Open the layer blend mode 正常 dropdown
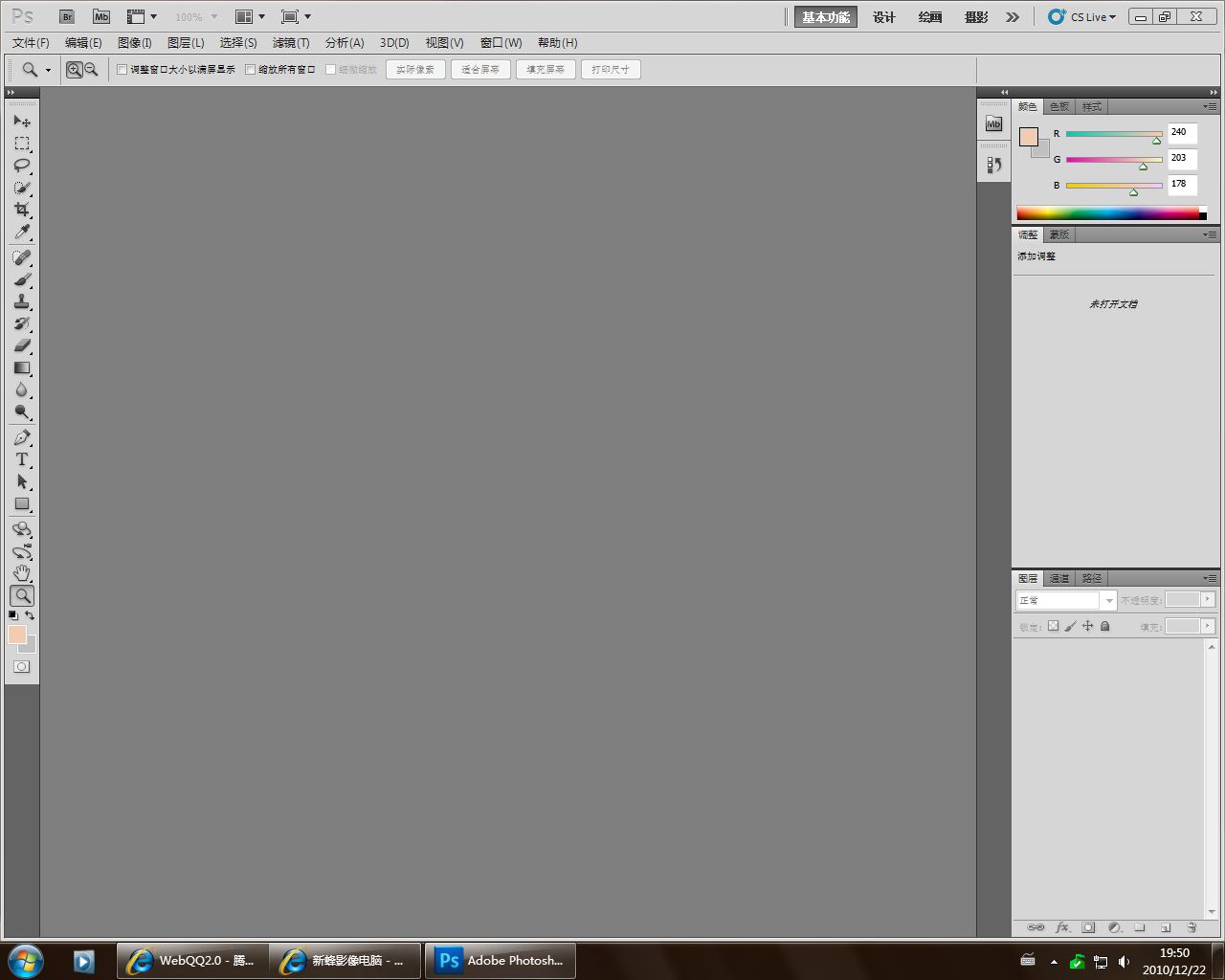The width and height of the screenshot is (1225, 980). (x=1065, y=600)
